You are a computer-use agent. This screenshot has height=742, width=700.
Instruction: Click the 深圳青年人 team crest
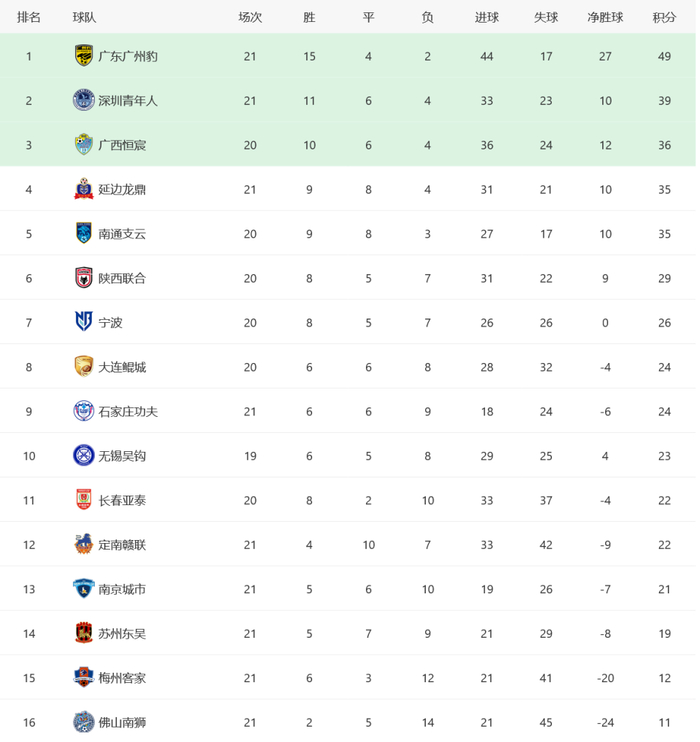coord(84,100)
